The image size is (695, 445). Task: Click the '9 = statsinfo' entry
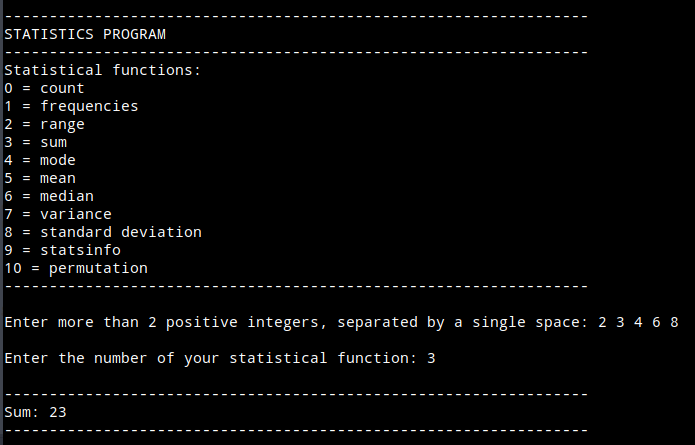62,250
